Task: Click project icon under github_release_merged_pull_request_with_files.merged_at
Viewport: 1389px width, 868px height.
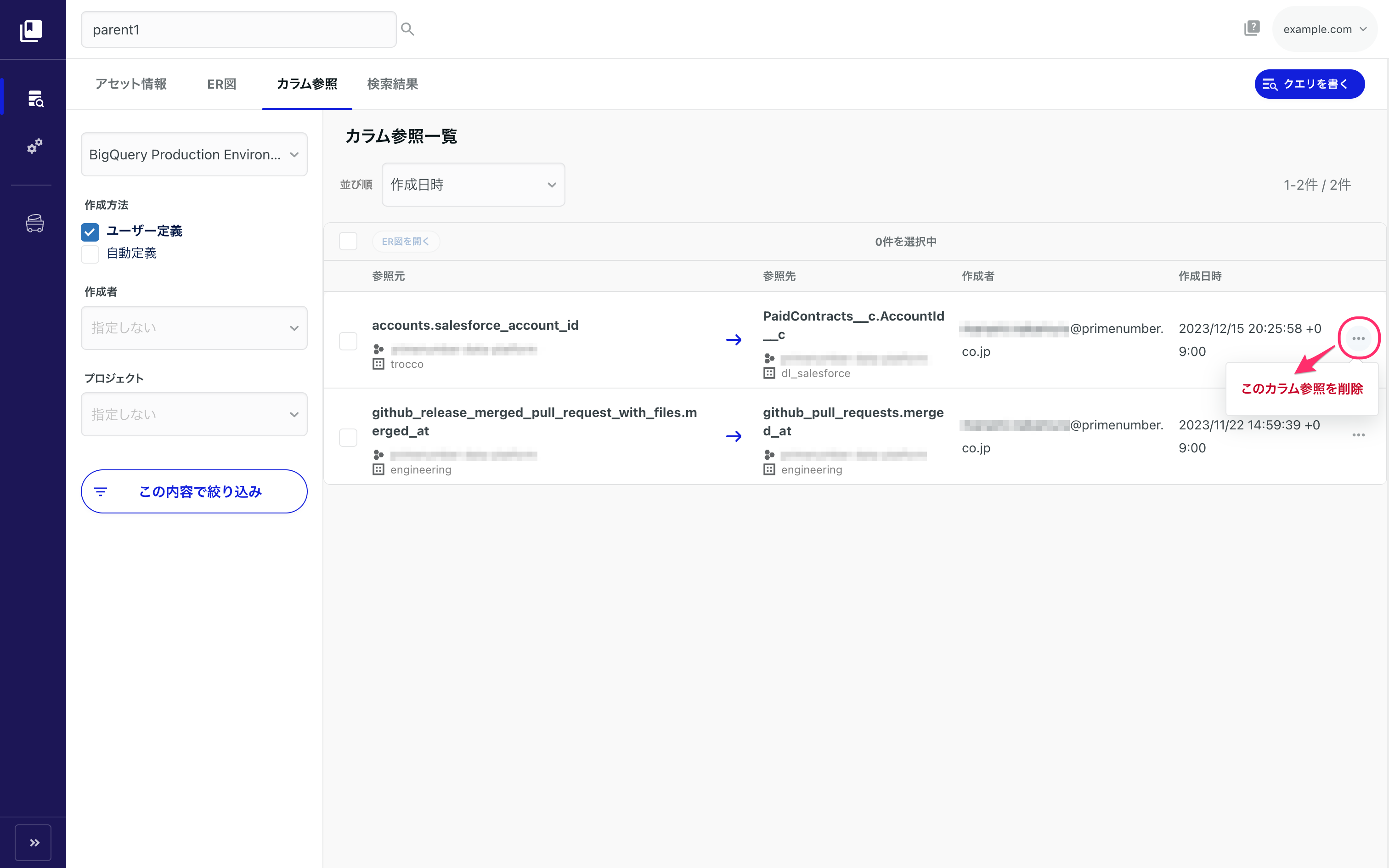Action: pyautogui.click(x=378, y=455)
